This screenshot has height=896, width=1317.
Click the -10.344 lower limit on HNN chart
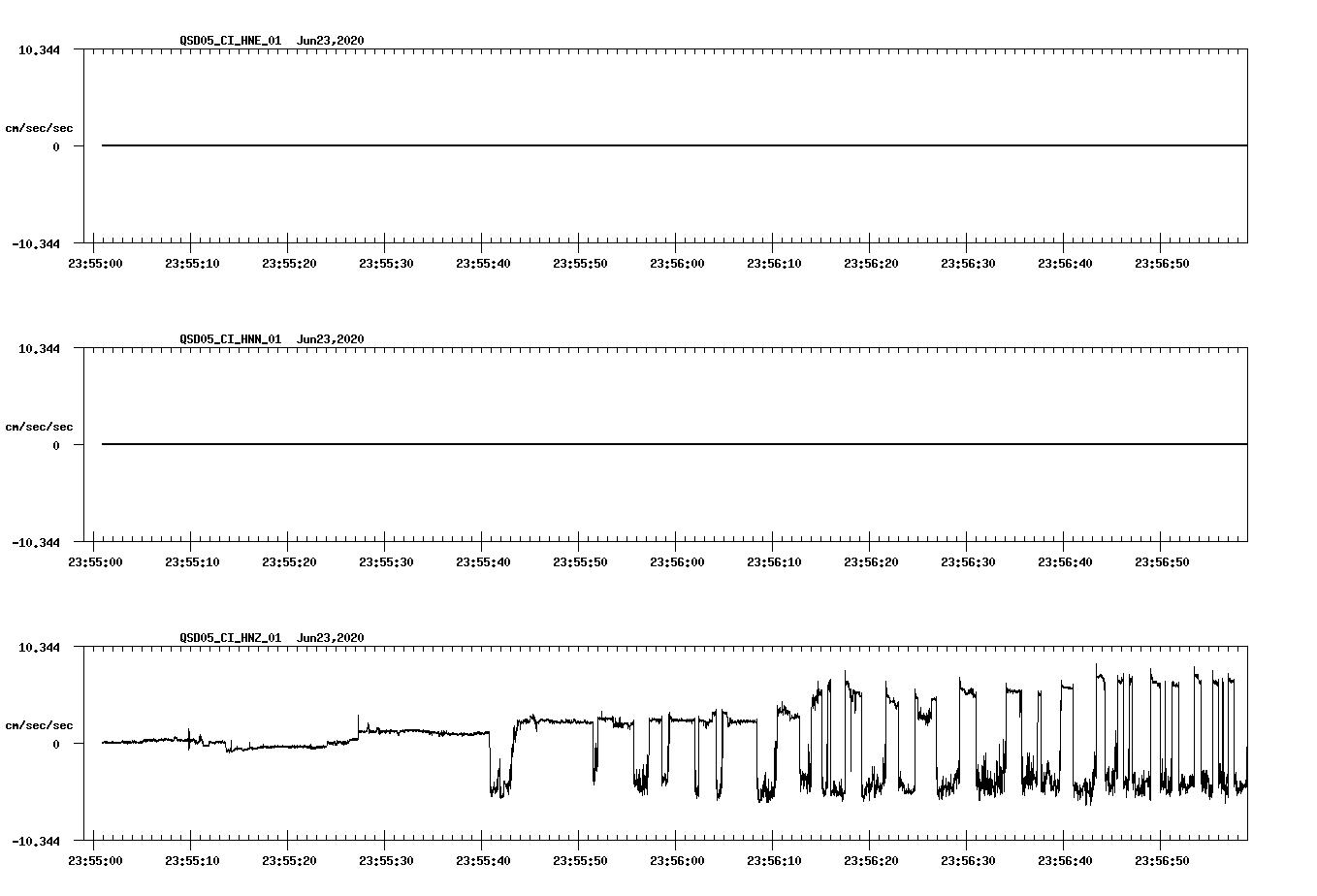[36, 542]
